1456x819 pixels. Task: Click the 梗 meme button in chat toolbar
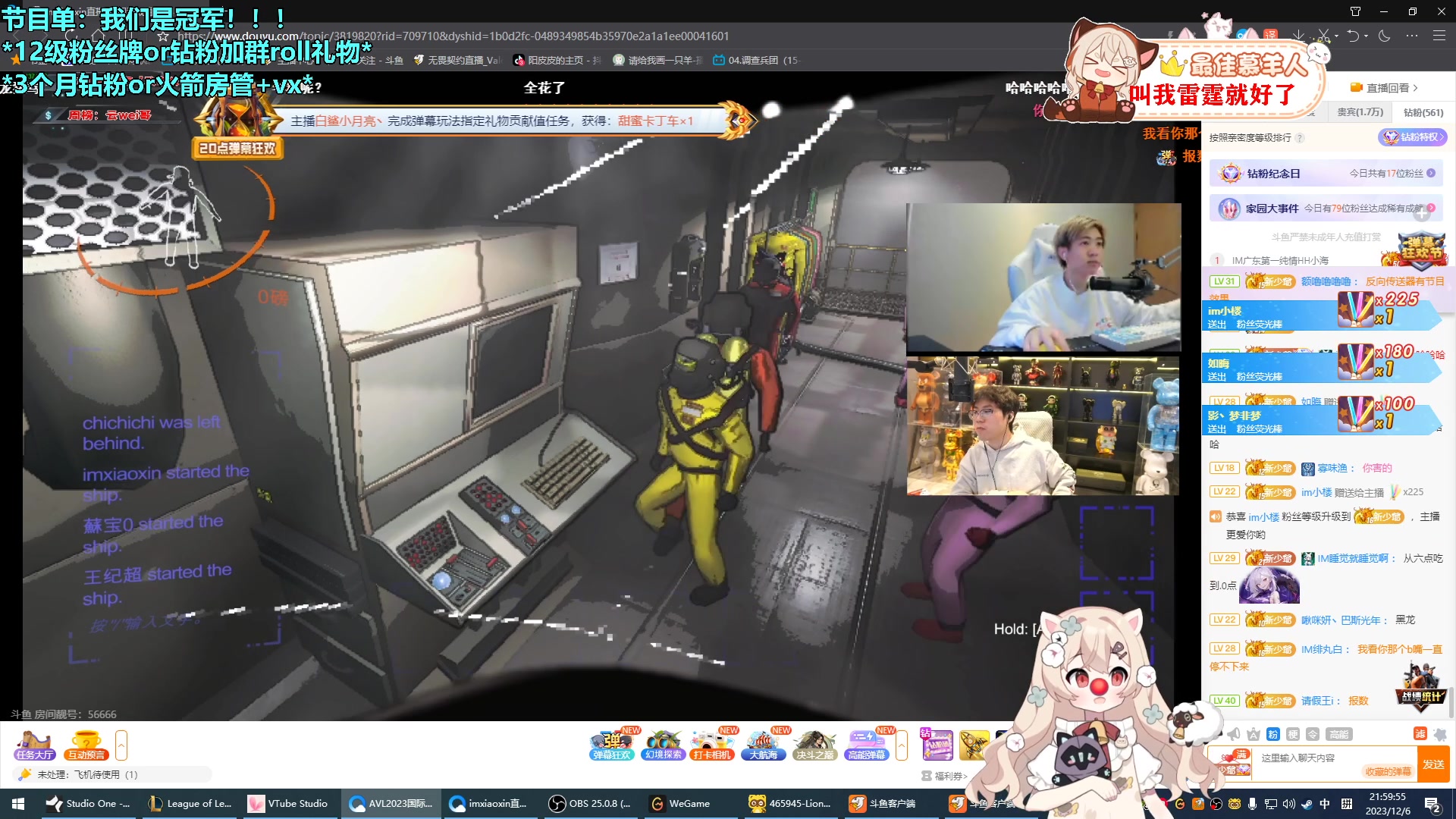1293,733
